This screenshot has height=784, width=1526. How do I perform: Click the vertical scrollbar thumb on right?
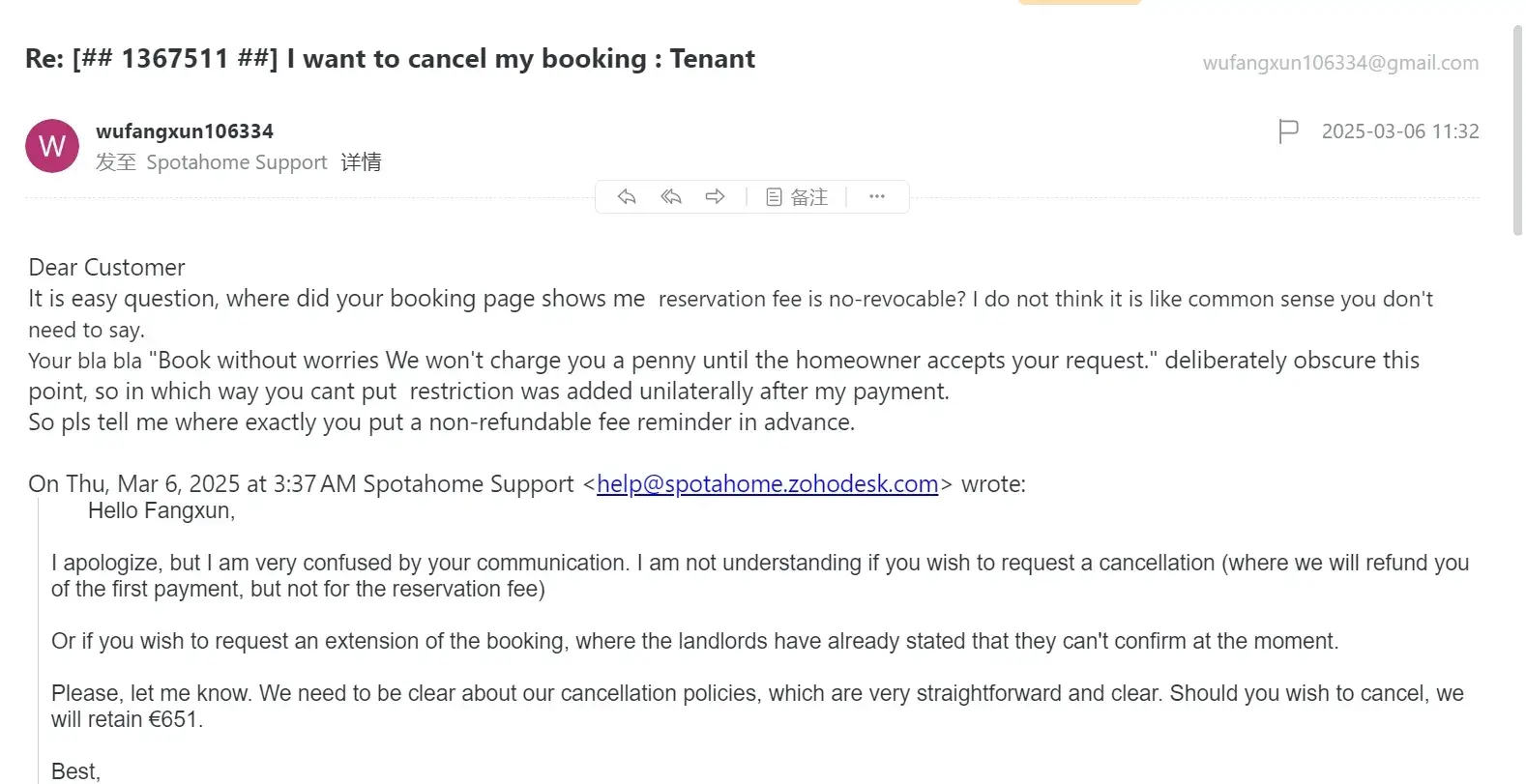1517,131
